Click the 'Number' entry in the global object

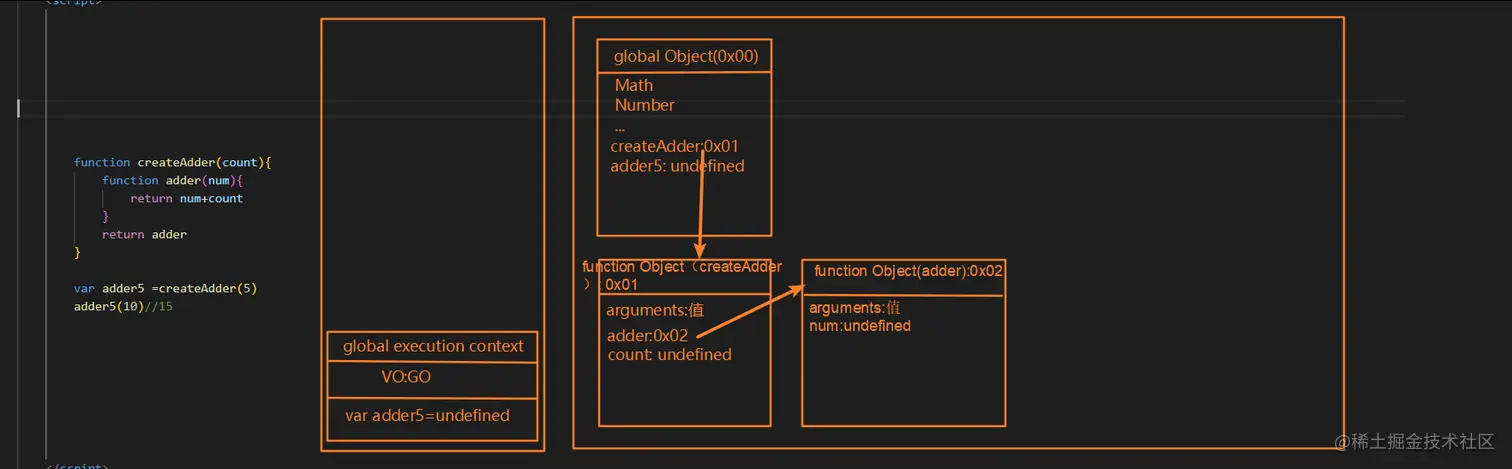point(645,105)
